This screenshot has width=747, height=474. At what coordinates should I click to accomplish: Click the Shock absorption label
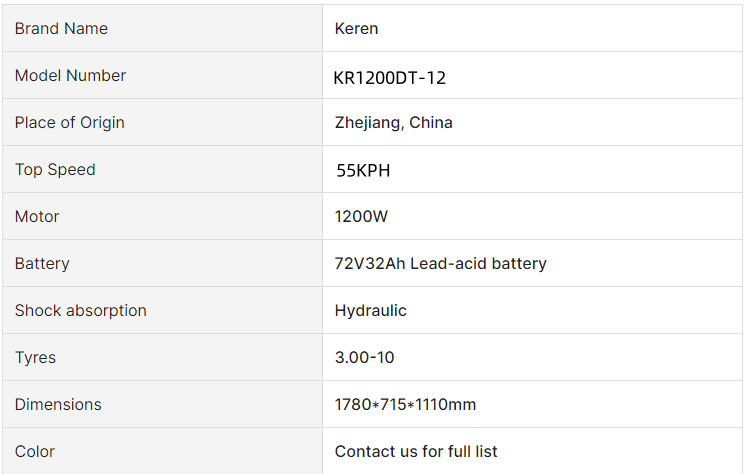(81, 311)
